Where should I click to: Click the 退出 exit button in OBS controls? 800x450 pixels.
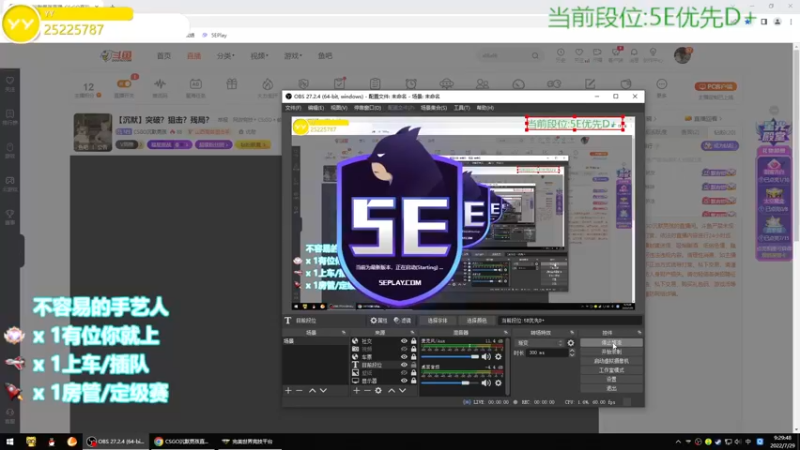coord(611,389)
